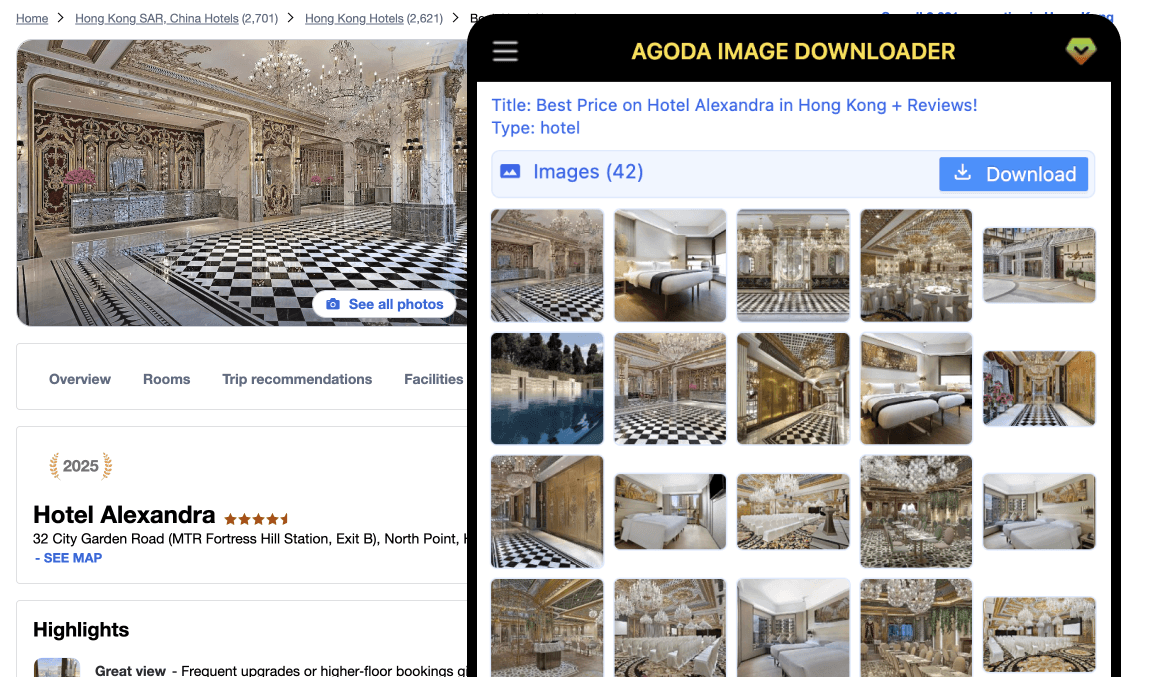The width and height of the screenshot is (1160, 677).
Task: Select the hotel exterior entrance thumbnail
Action: 1039,265
